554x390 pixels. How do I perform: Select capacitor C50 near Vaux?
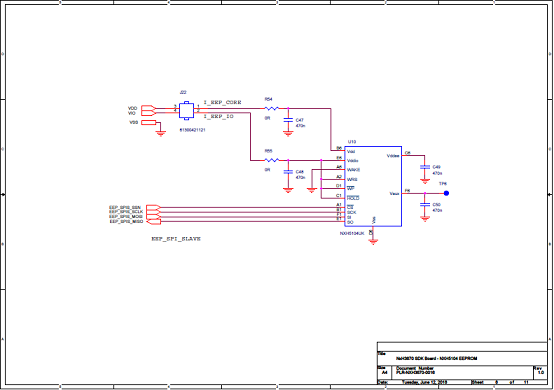(425, 205)
